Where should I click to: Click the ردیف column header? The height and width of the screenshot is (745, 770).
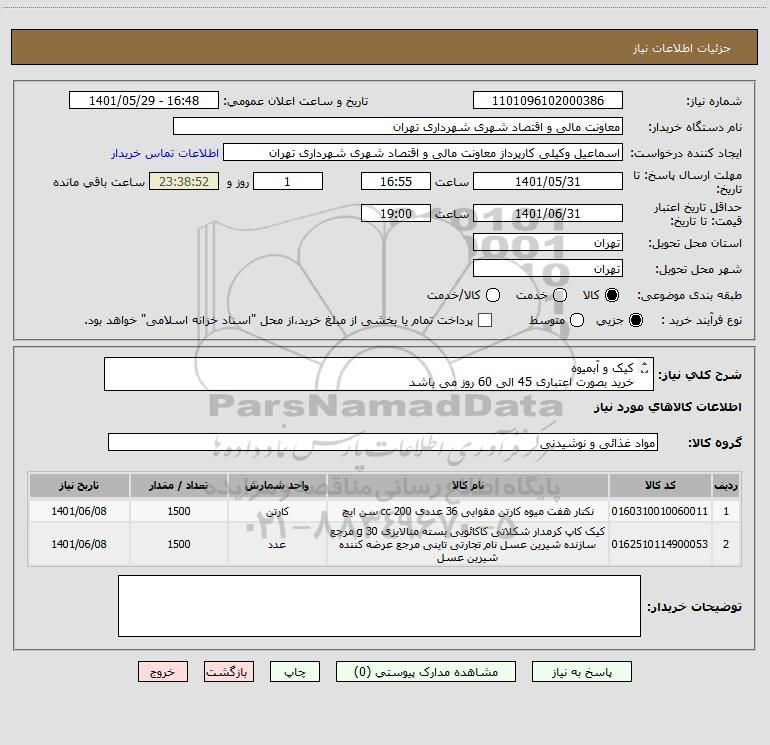point(726,486)
